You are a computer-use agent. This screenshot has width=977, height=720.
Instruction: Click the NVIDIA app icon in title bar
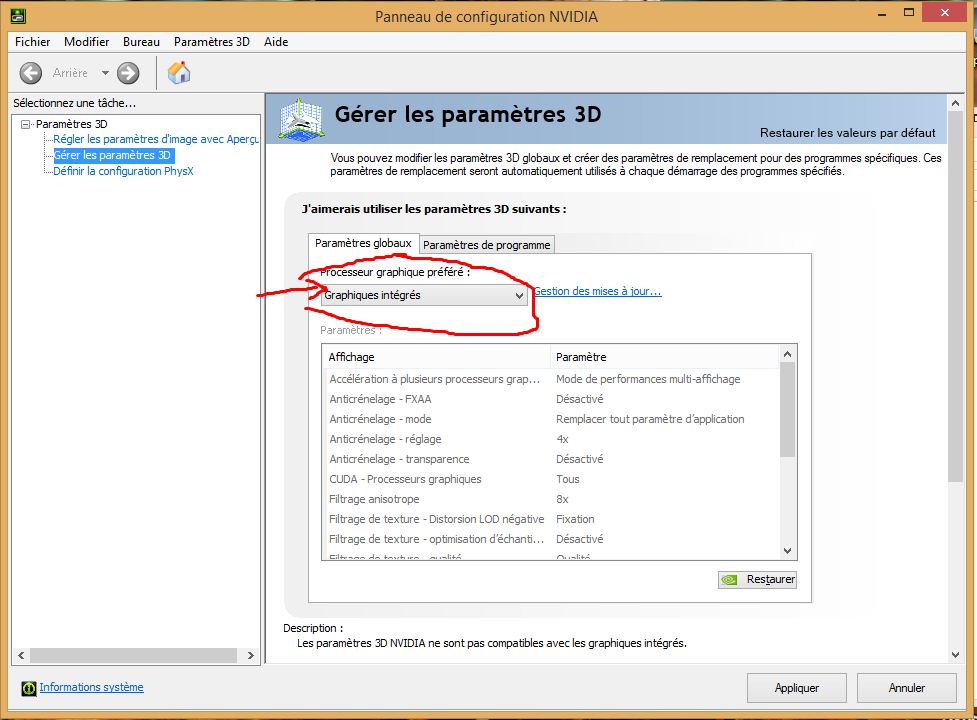pos(19,16)
